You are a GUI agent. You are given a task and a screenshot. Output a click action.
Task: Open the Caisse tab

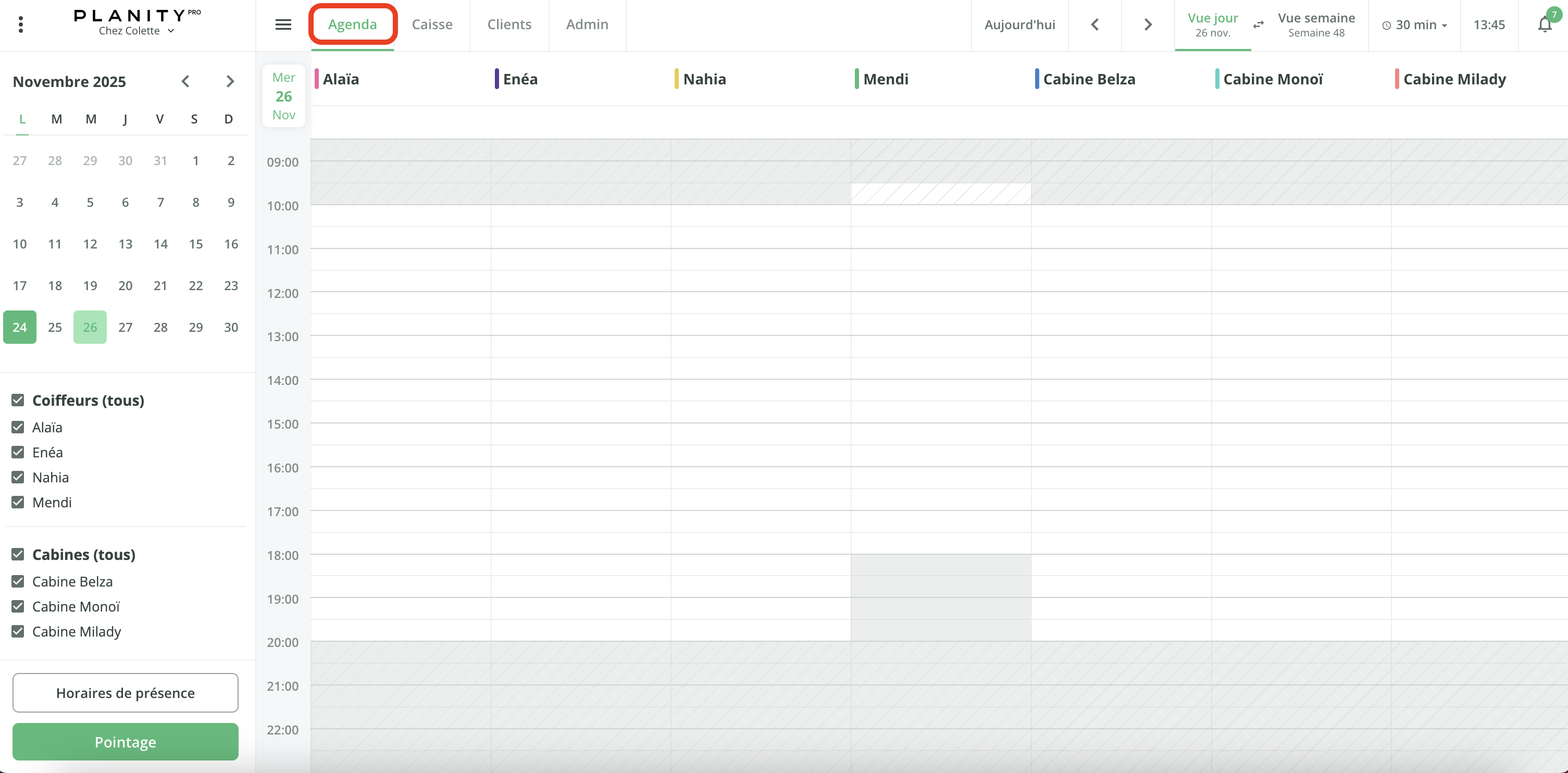tap(431, 24)
